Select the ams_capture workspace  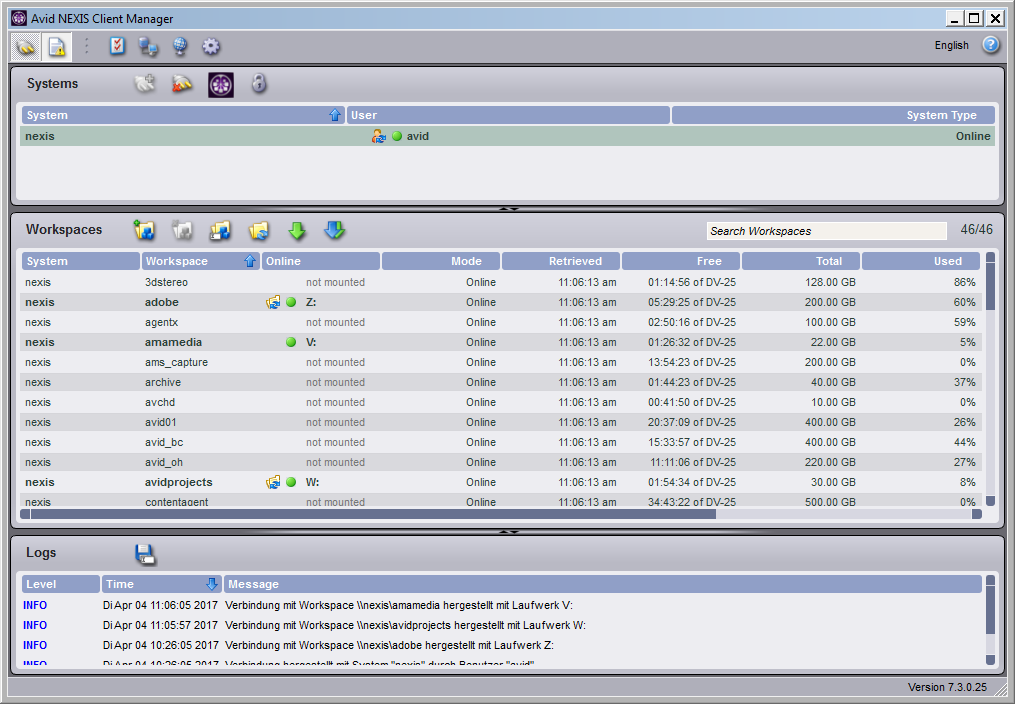pyautogui.click(x=500, y=362)
